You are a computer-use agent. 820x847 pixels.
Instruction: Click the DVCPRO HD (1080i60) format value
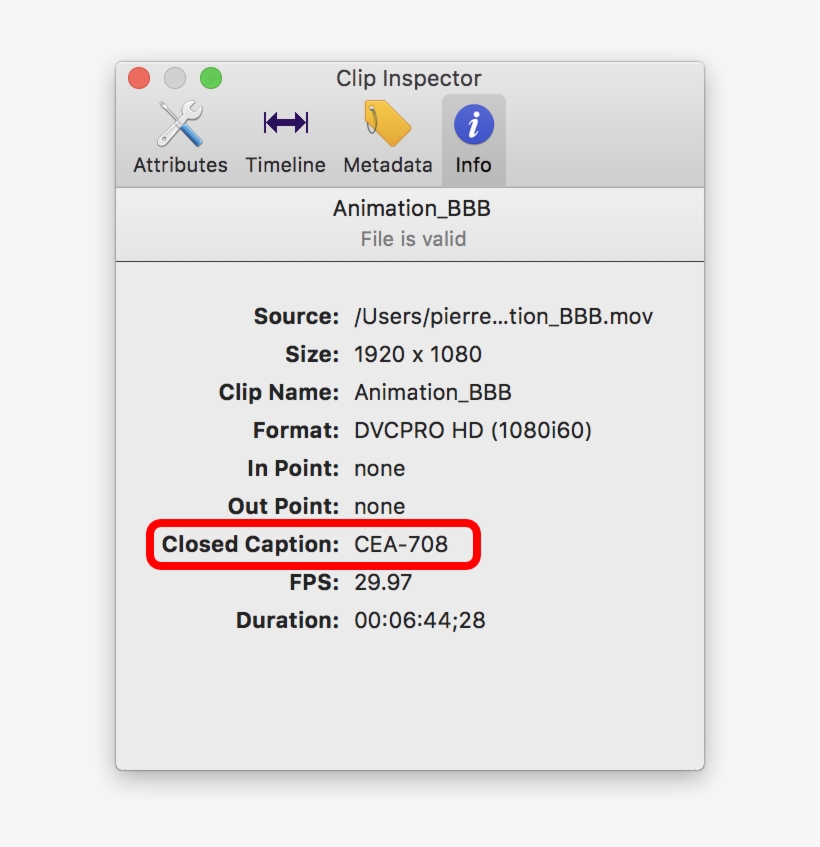tap(473, 431)
